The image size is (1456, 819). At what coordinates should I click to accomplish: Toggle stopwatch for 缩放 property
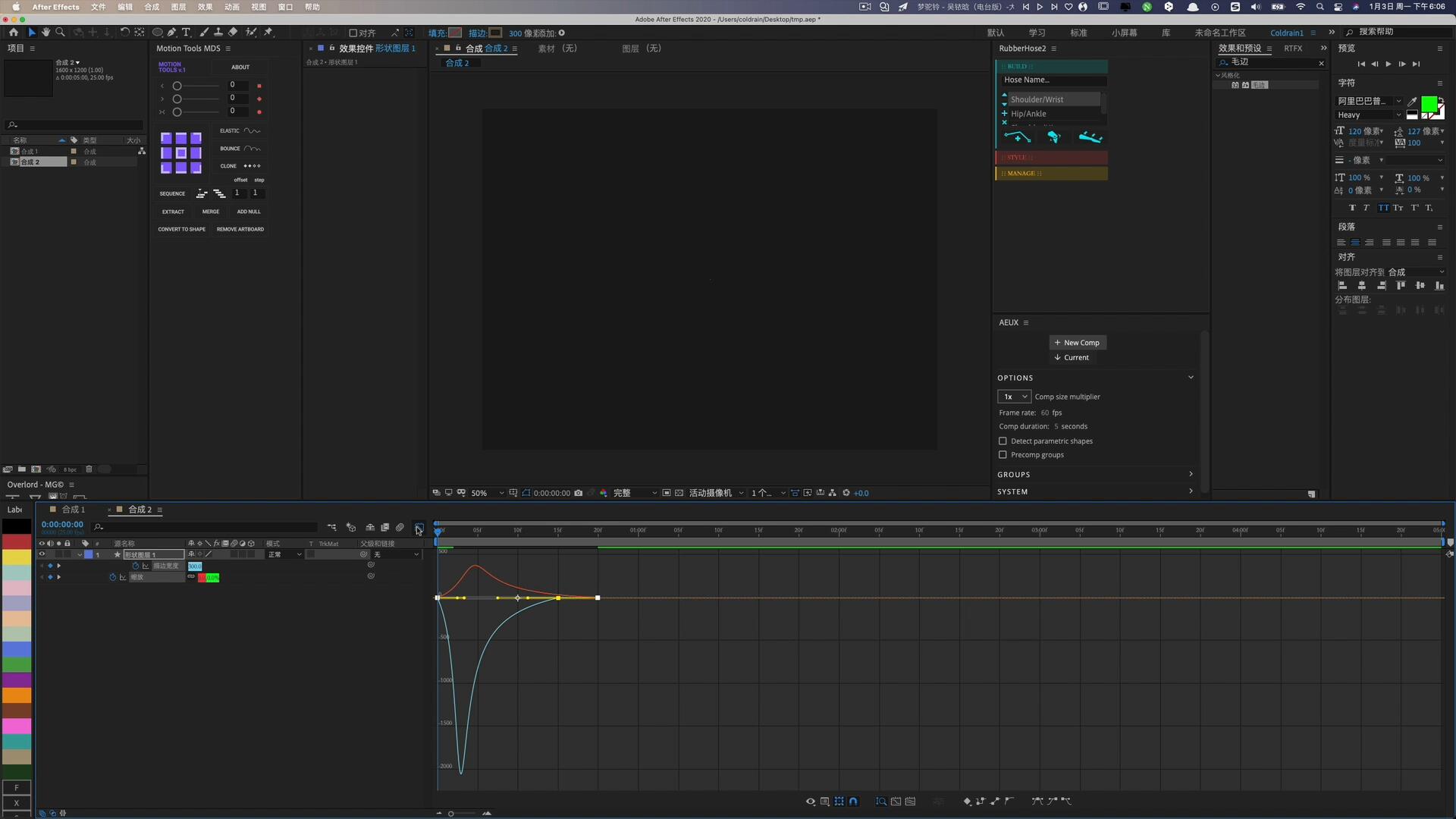[112, 577]
